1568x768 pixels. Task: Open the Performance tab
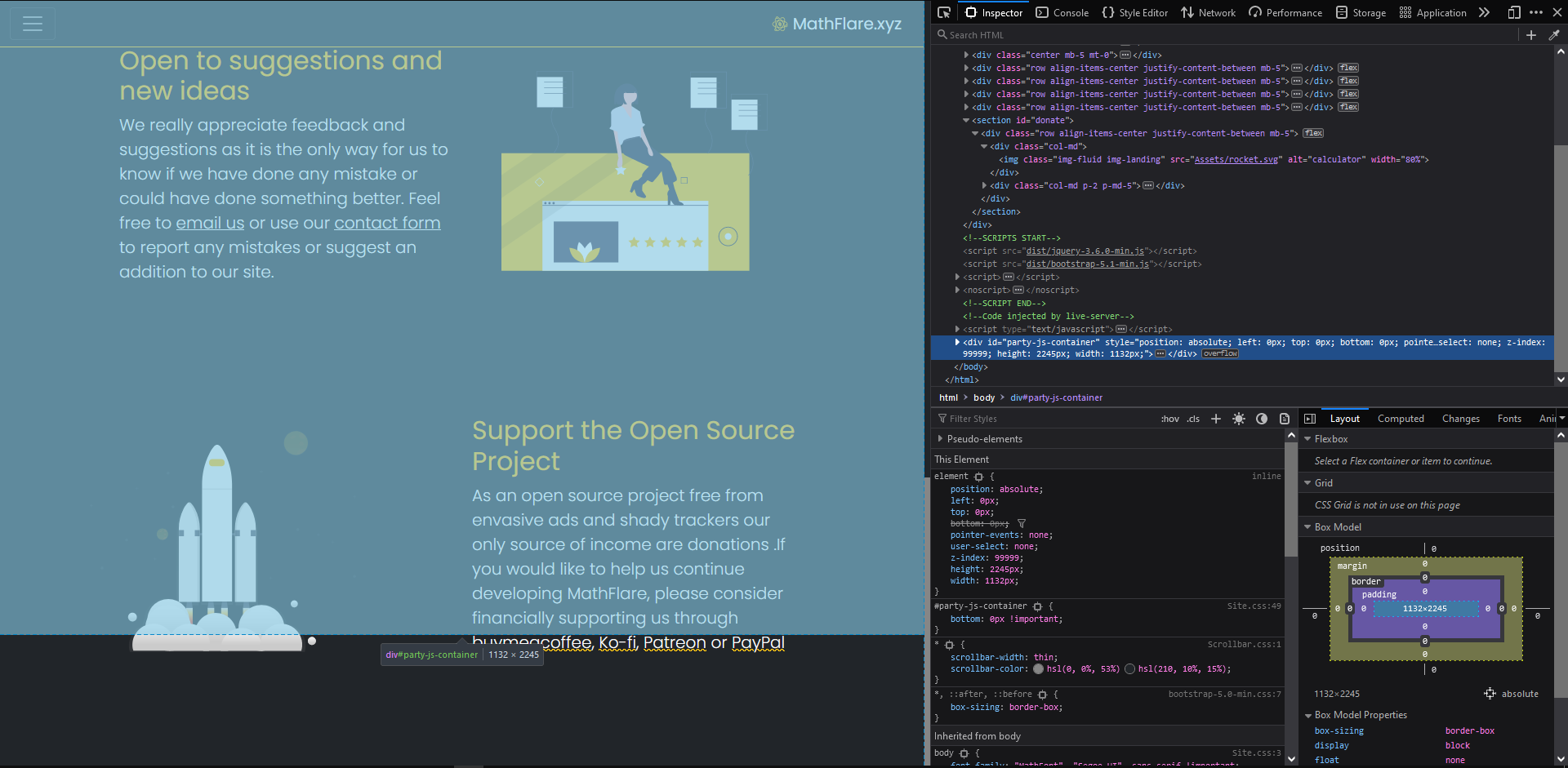(1285, 12)
